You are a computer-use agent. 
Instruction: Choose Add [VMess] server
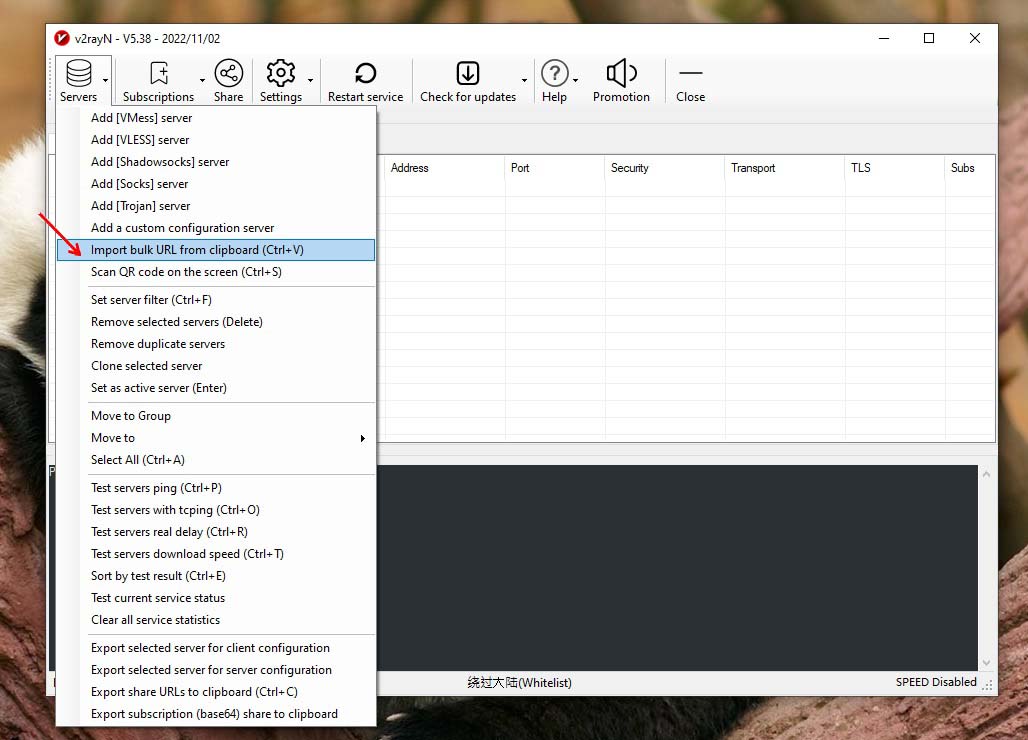click(141, 118)
